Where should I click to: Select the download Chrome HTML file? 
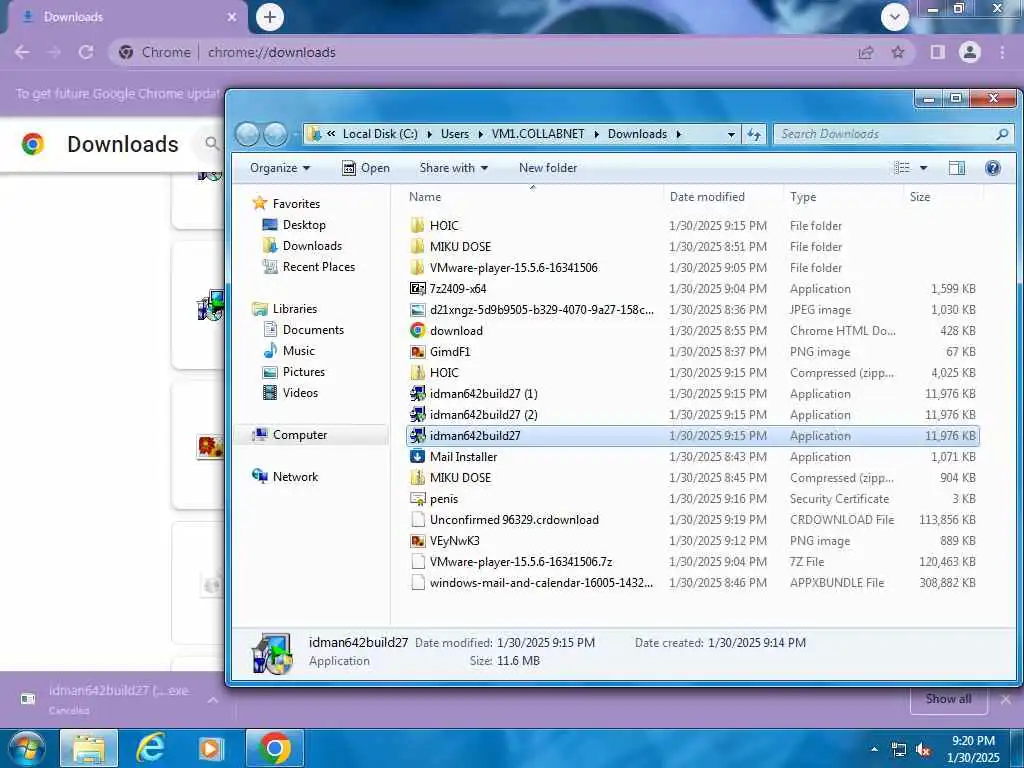click(x=692, y=330)
